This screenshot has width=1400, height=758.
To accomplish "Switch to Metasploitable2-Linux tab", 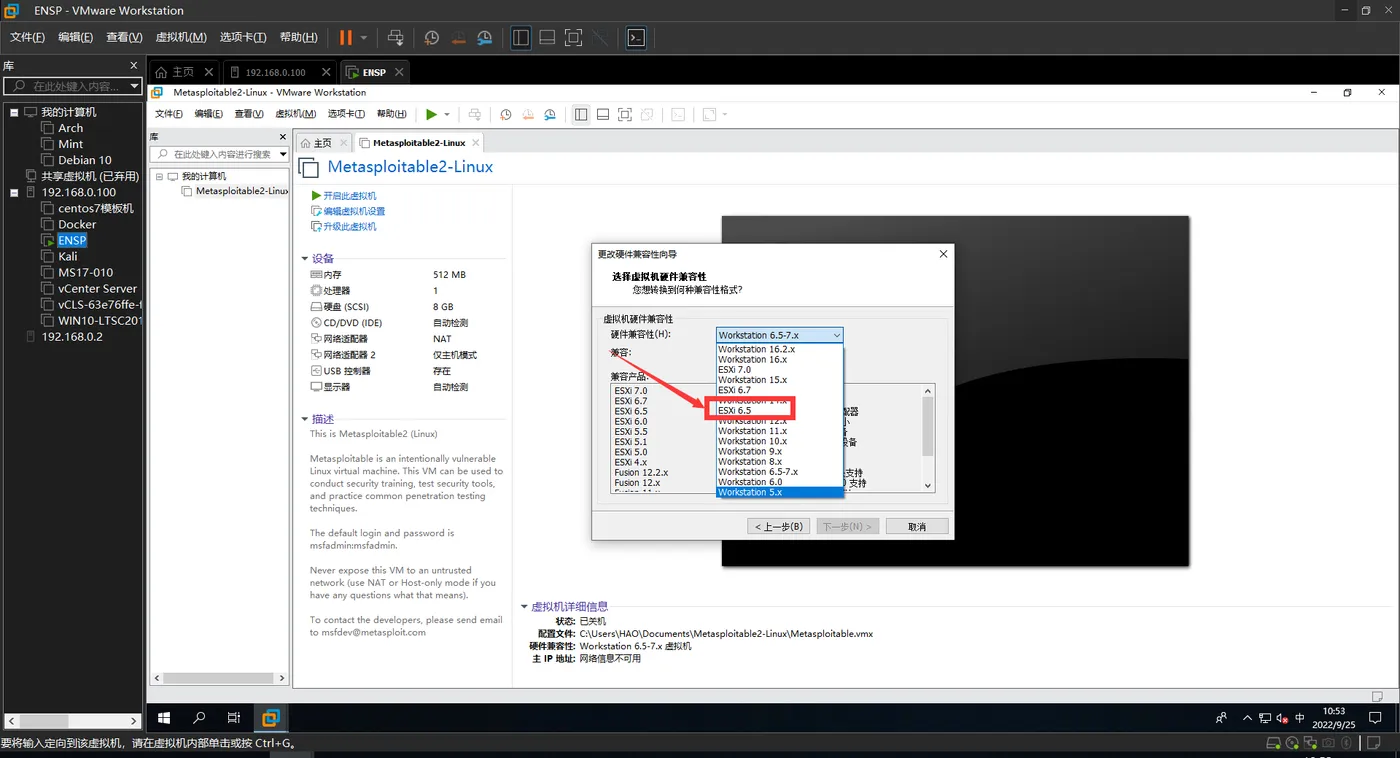I will coord(419,143).
